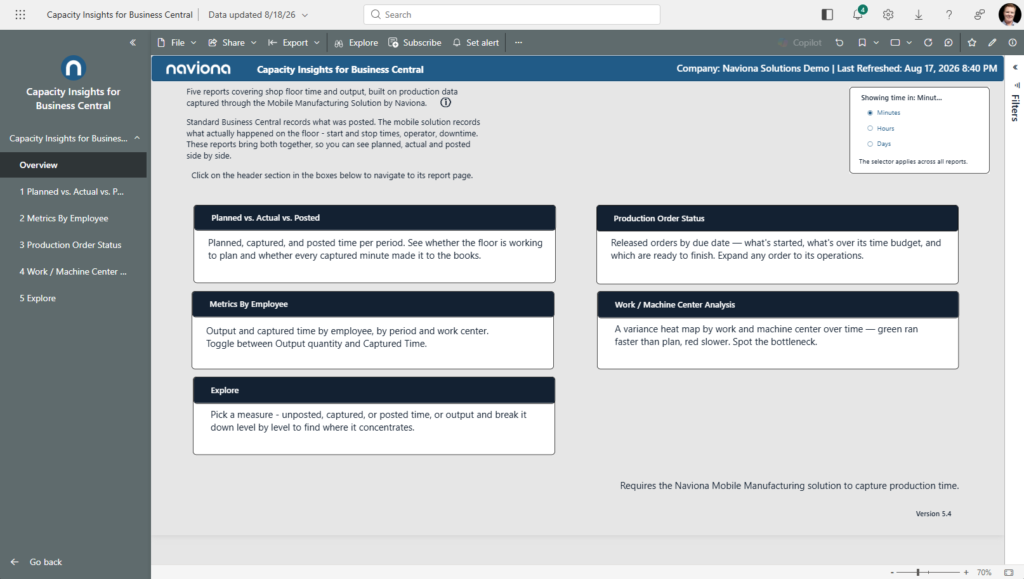The height and width of the screenshot is (579, 1024).
Task: Select the Hours radio button
Action: (870, 129)
